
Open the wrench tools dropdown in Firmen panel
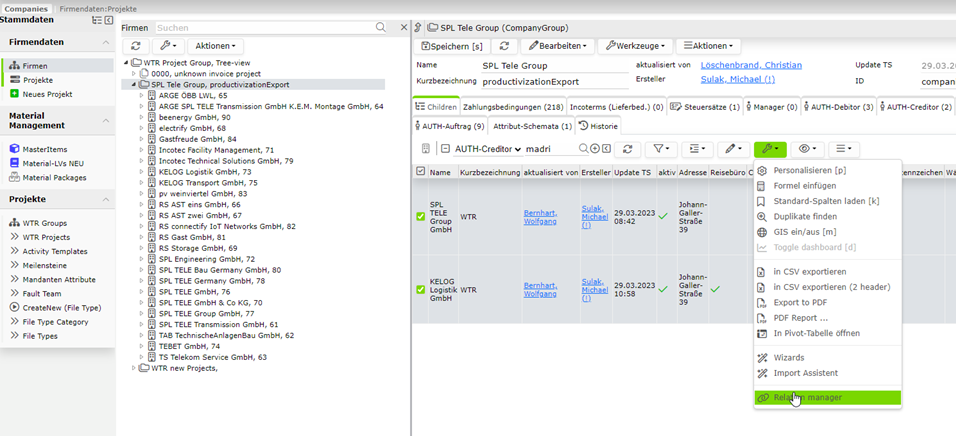pyautogui.click(x=168, y=46)
